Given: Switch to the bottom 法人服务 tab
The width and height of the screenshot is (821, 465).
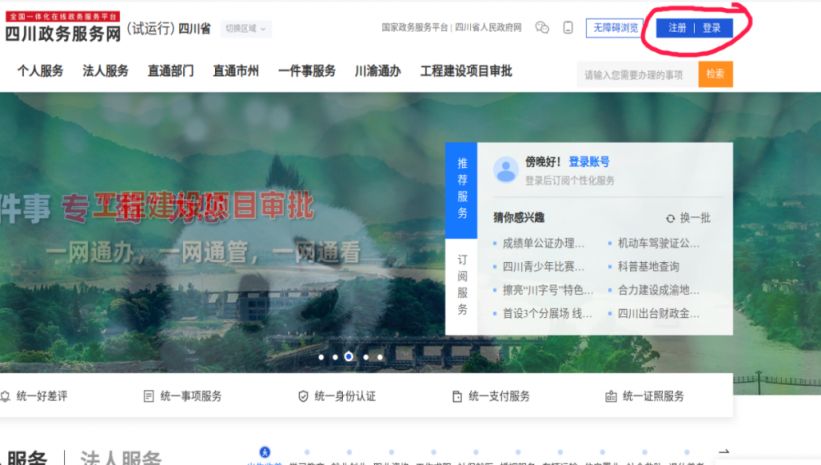Looking at the screenshot, I should point(121,458).
